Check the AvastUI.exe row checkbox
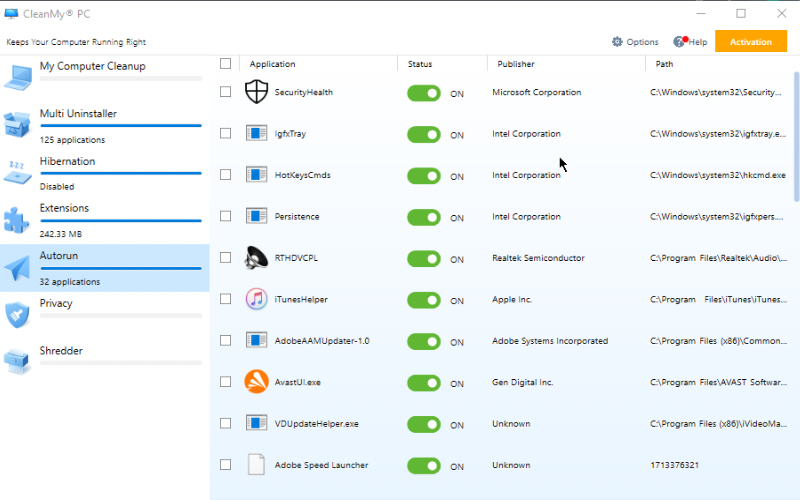800x500 pixels. tap(226, 382)
